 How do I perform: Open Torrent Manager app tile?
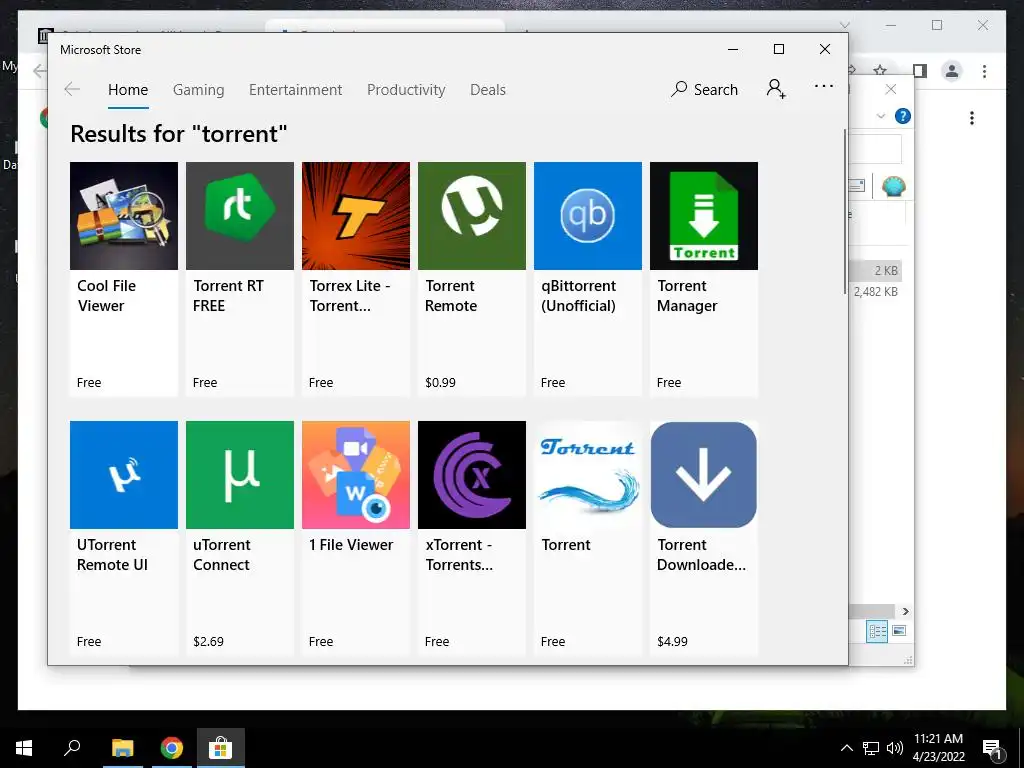pyautogui.click(x=704, y=279)
